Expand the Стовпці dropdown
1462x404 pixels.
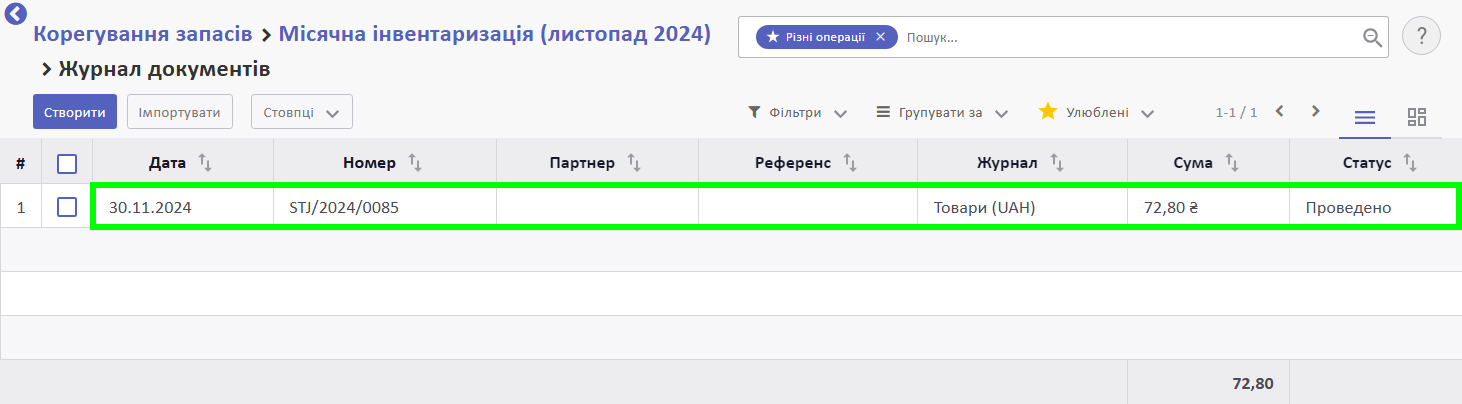[x=301, y=112]
